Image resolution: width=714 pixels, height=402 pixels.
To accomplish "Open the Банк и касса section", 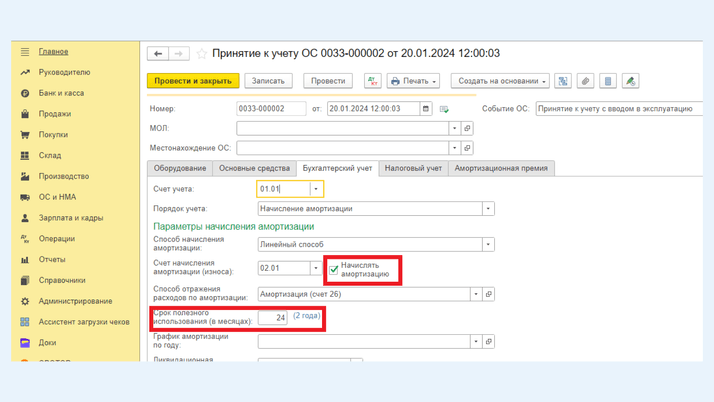I will 61,93.
